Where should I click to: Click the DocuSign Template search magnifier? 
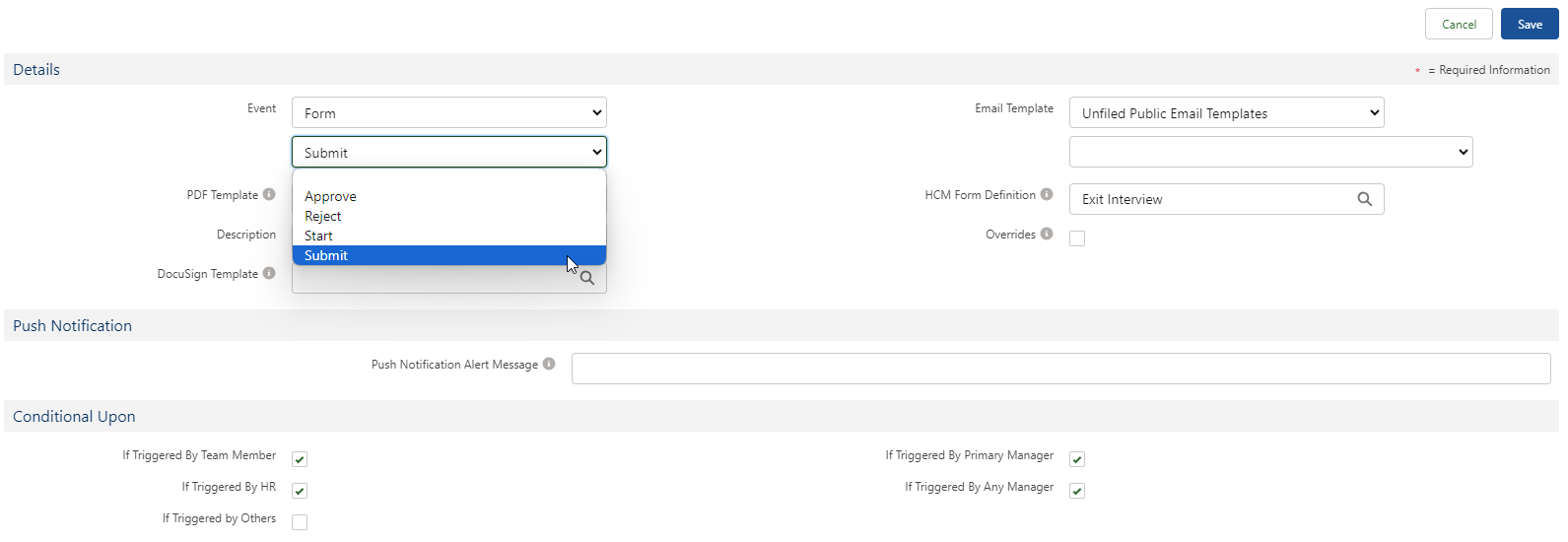(587, 279)
